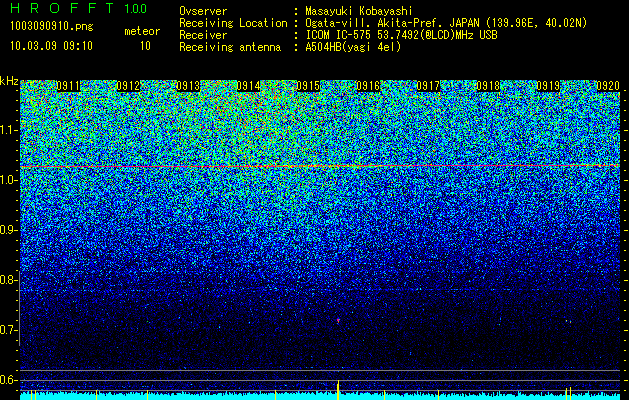The height and width of the screenshot is (400, 629).
Task: Click the date stamp 10.03.09 09:10
Action: coord(51,46)
